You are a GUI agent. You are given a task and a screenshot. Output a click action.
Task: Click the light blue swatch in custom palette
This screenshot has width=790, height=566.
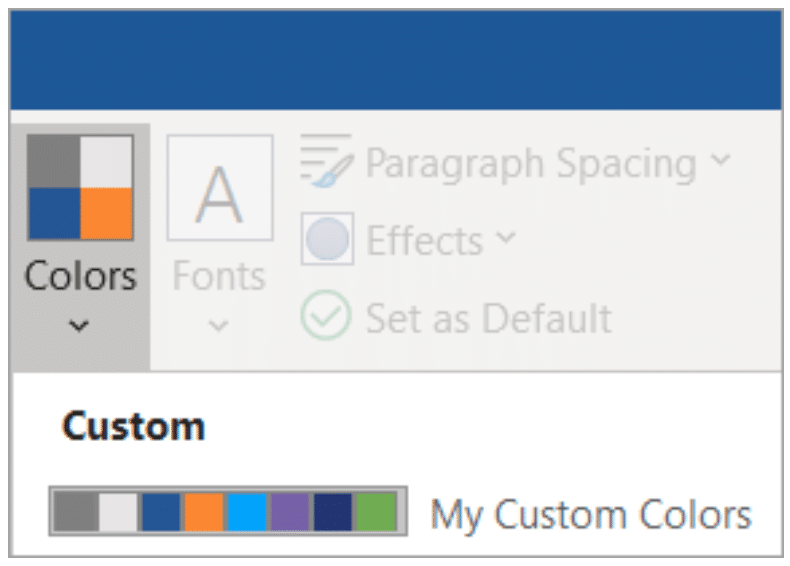[247, 512]
